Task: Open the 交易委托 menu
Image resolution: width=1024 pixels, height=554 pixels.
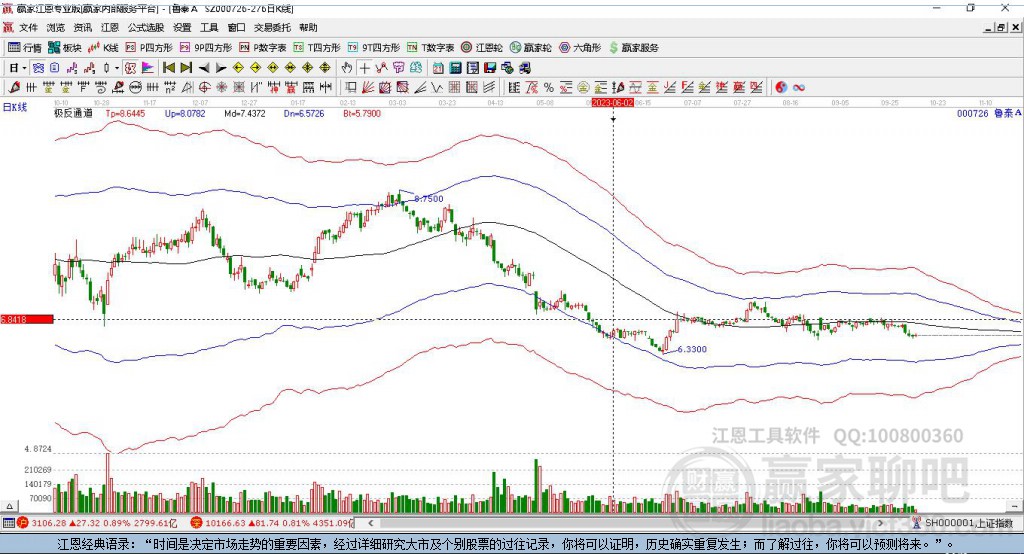Action: 272,27
